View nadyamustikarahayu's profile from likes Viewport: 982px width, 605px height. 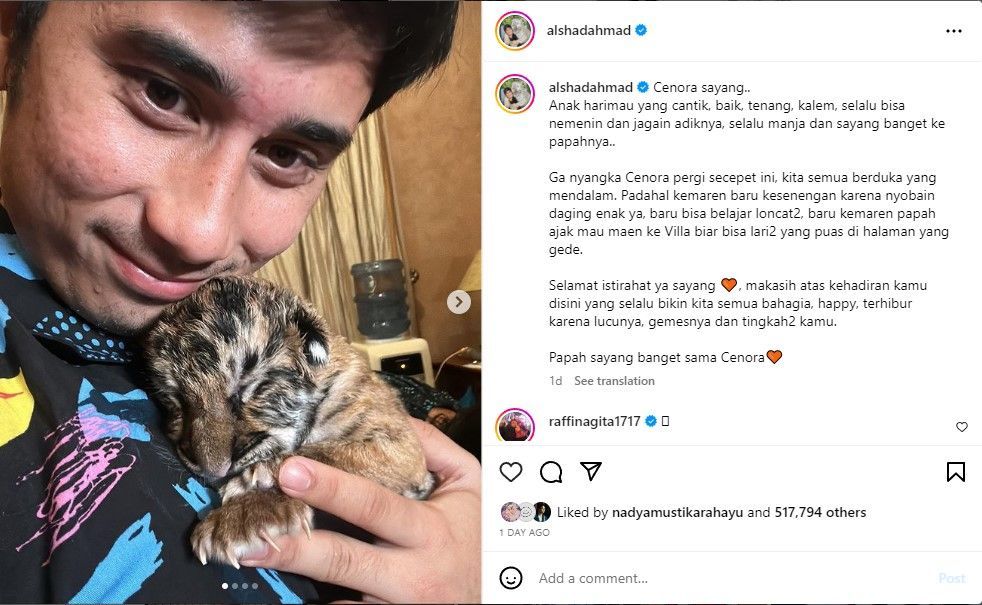[677, 512]
